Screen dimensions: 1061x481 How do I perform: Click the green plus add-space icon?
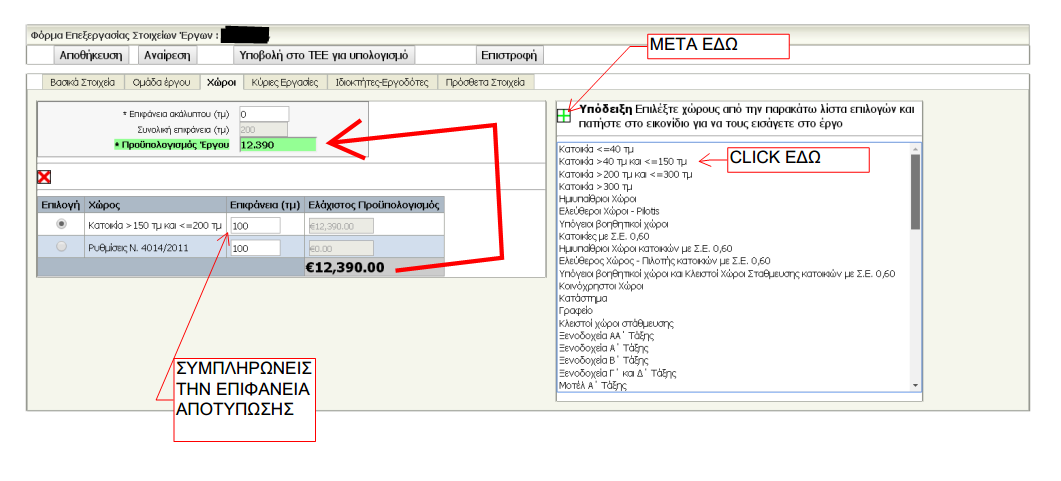[x=564, y=116]
